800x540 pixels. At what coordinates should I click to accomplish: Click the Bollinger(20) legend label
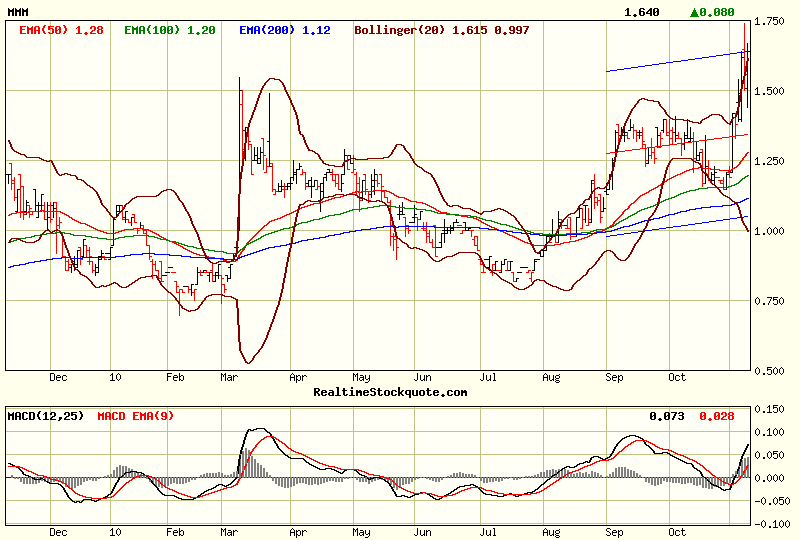pyautogui.click(x=442, y=30)
